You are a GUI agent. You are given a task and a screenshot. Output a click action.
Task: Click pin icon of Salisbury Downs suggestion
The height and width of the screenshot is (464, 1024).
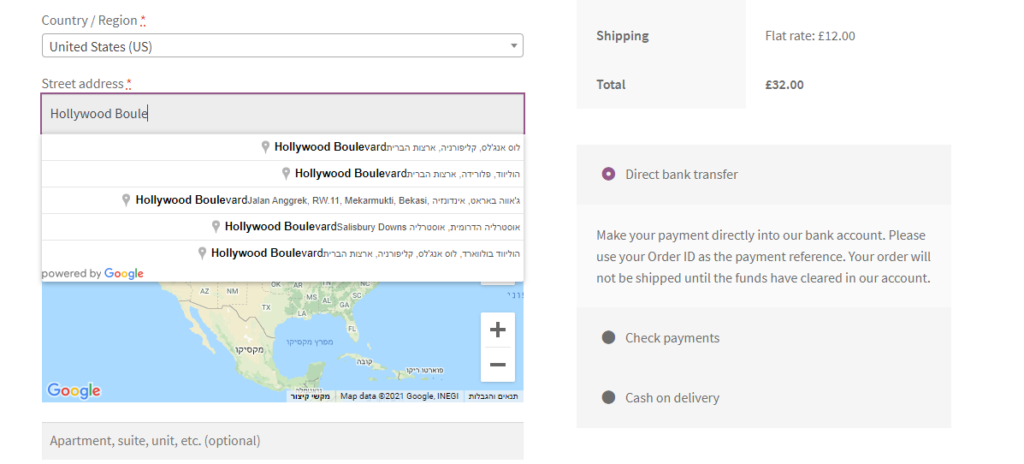216,227
